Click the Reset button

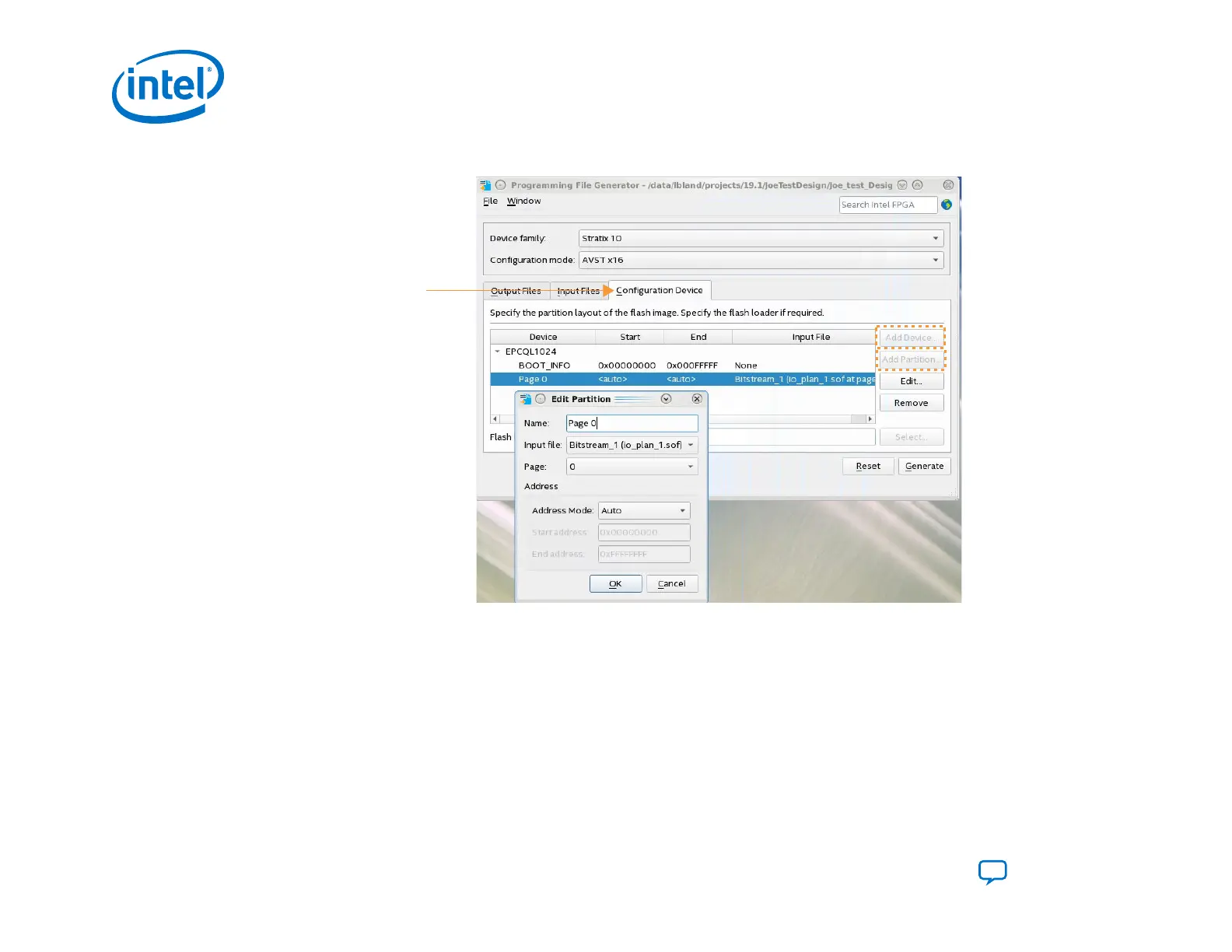pos(868,466)
